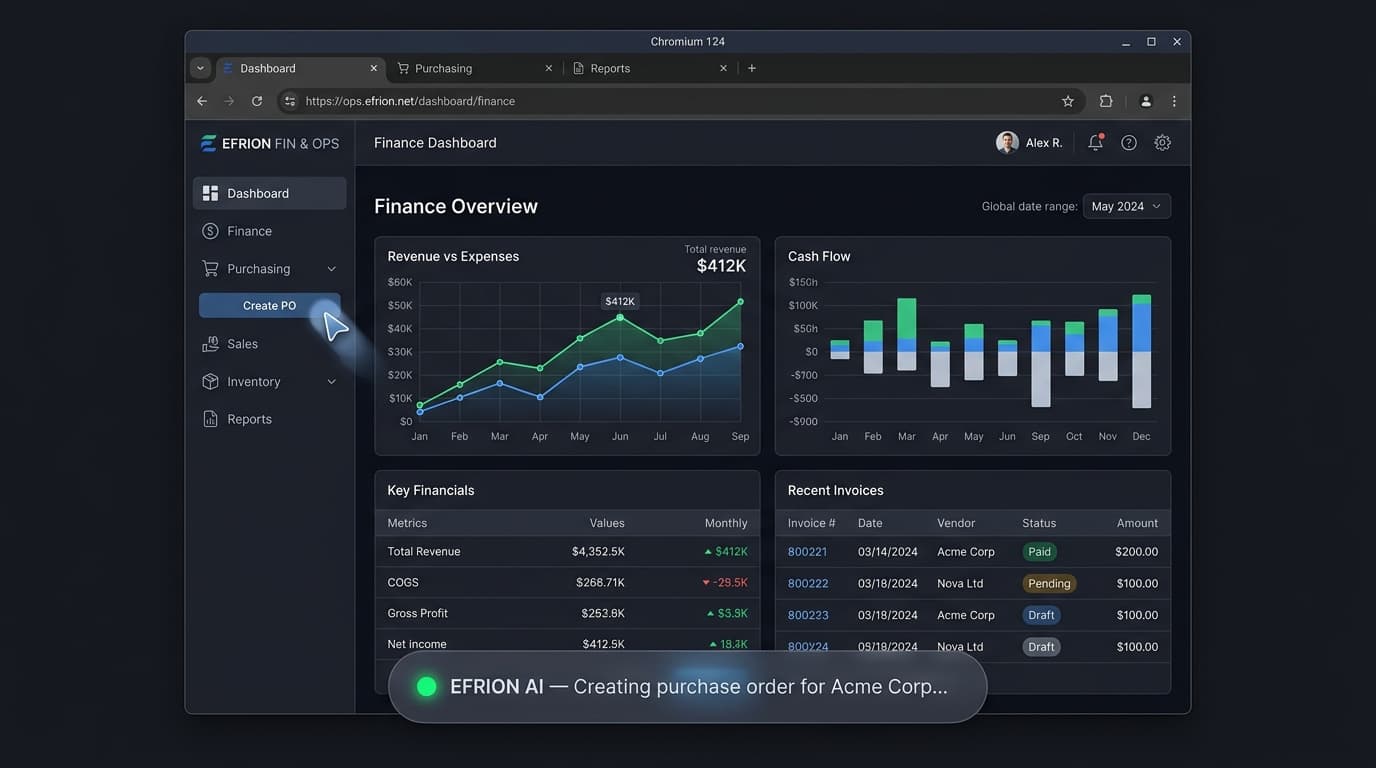This screenshot has height=768, width=1376.
Task: Open the May 2024 date range dropdown
Action: (1127, 206)
